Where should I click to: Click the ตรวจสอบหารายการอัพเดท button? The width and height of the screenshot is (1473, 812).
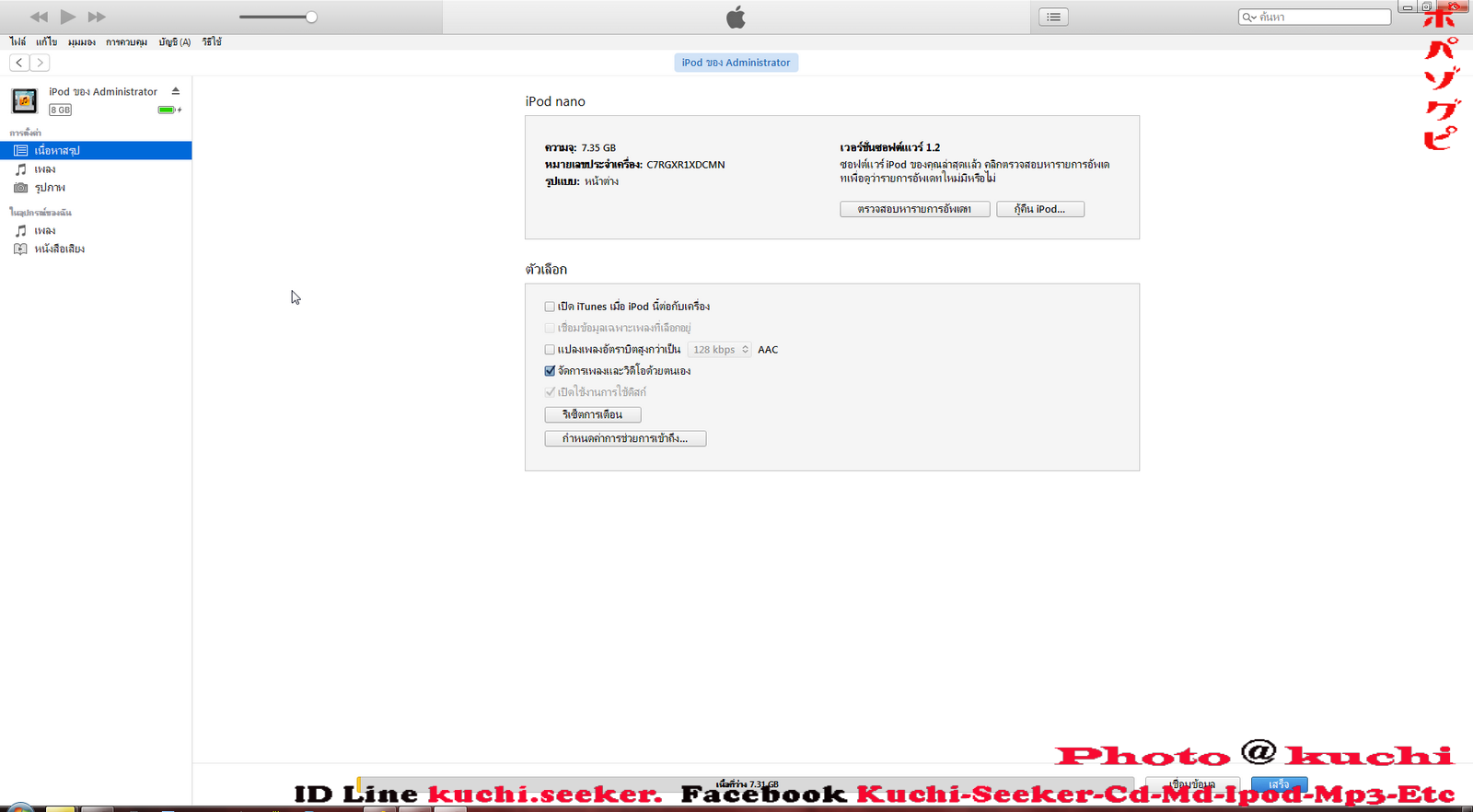(x=914, y=209)
